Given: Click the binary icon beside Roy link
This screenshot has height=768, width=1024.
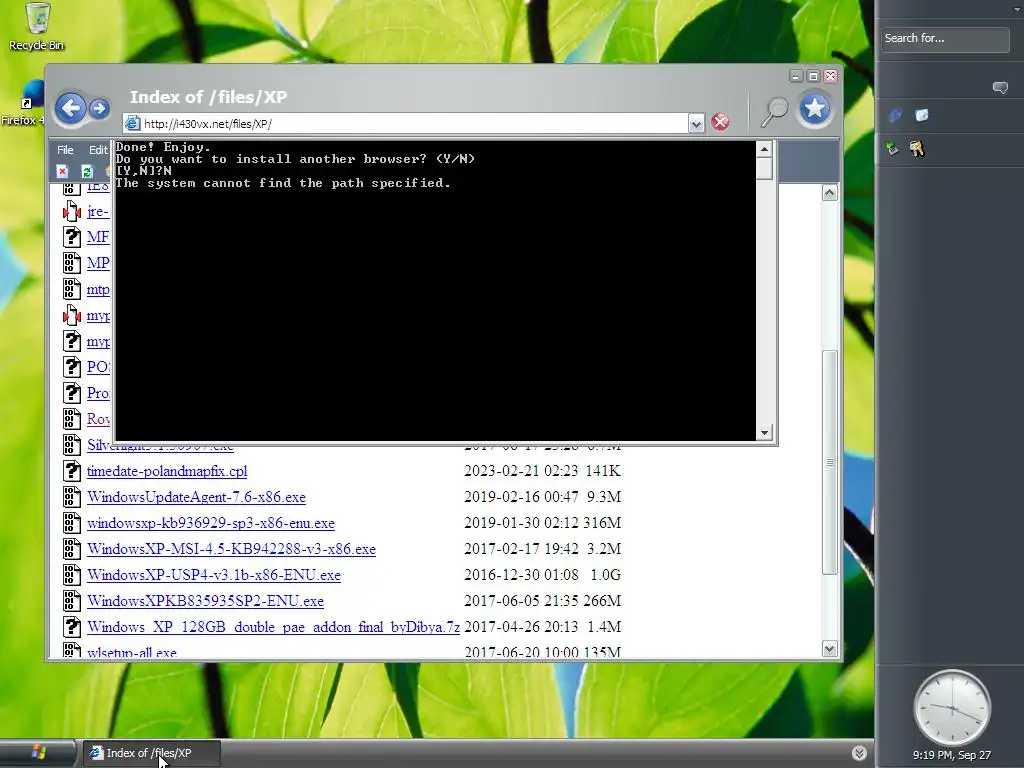Looking at the screenshot, I should [72, 419].
